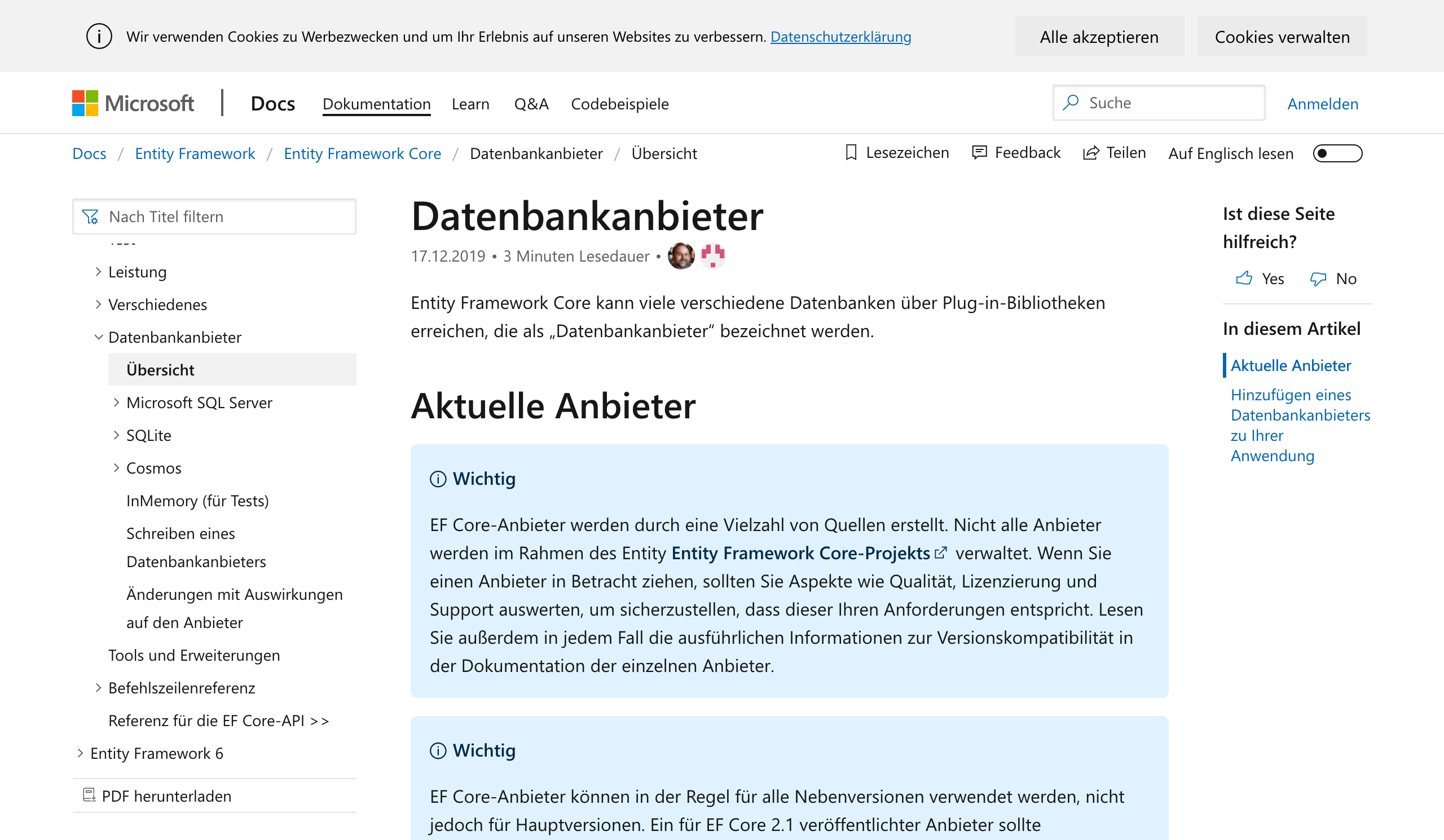This screenshot has height=840, width=1444.
Task: Click the thumbs down No icon
Action: [x=1318, y=279]
